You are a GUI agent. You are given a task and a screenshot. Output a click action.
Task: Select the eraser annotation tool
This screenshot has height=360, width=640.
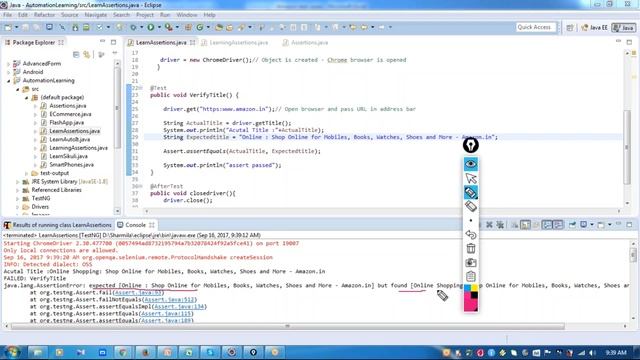[x=471, y=207]
